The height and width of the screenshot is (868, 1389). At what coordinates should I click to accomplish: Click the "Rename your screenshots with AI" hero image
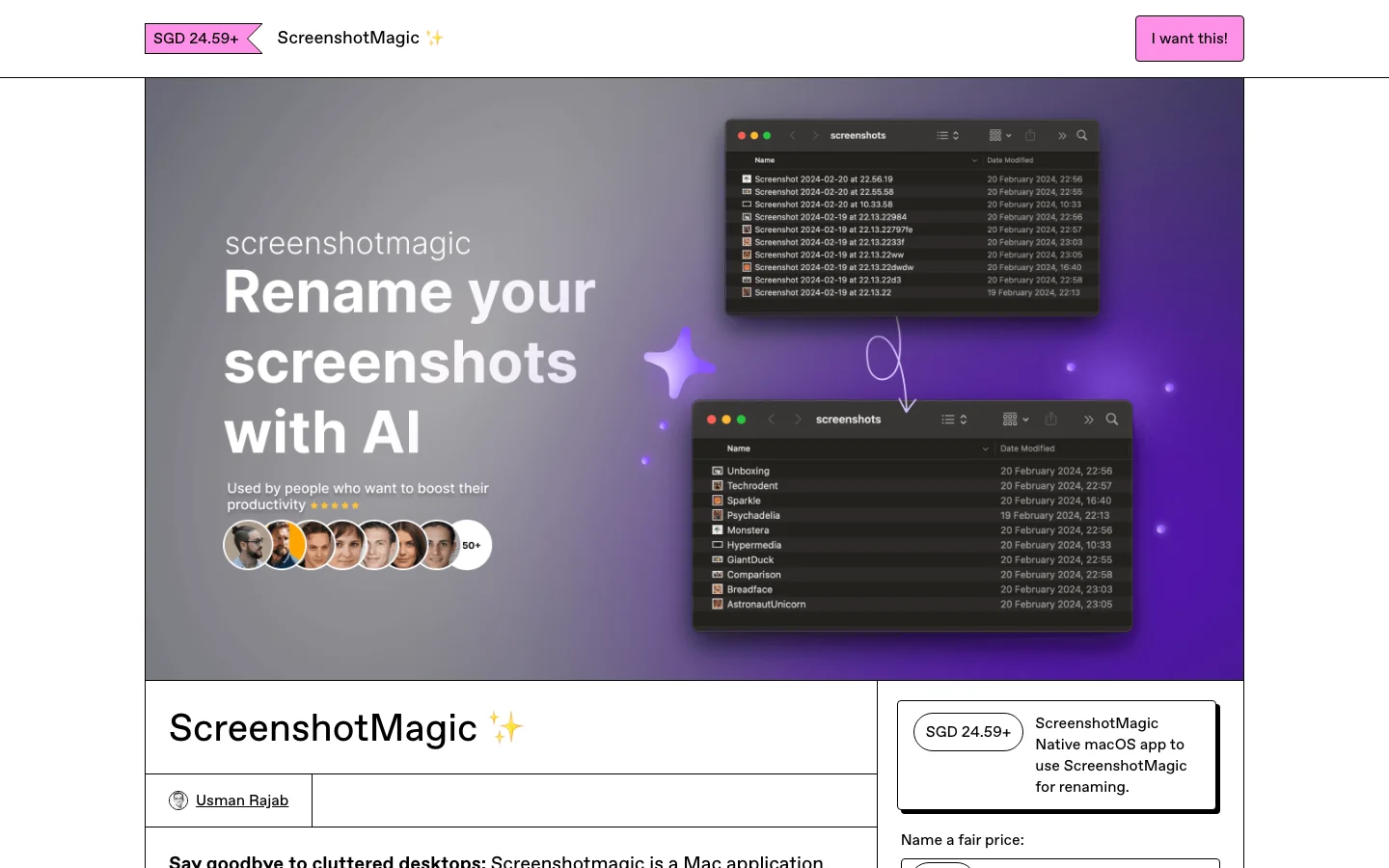(x=694, y=379)
